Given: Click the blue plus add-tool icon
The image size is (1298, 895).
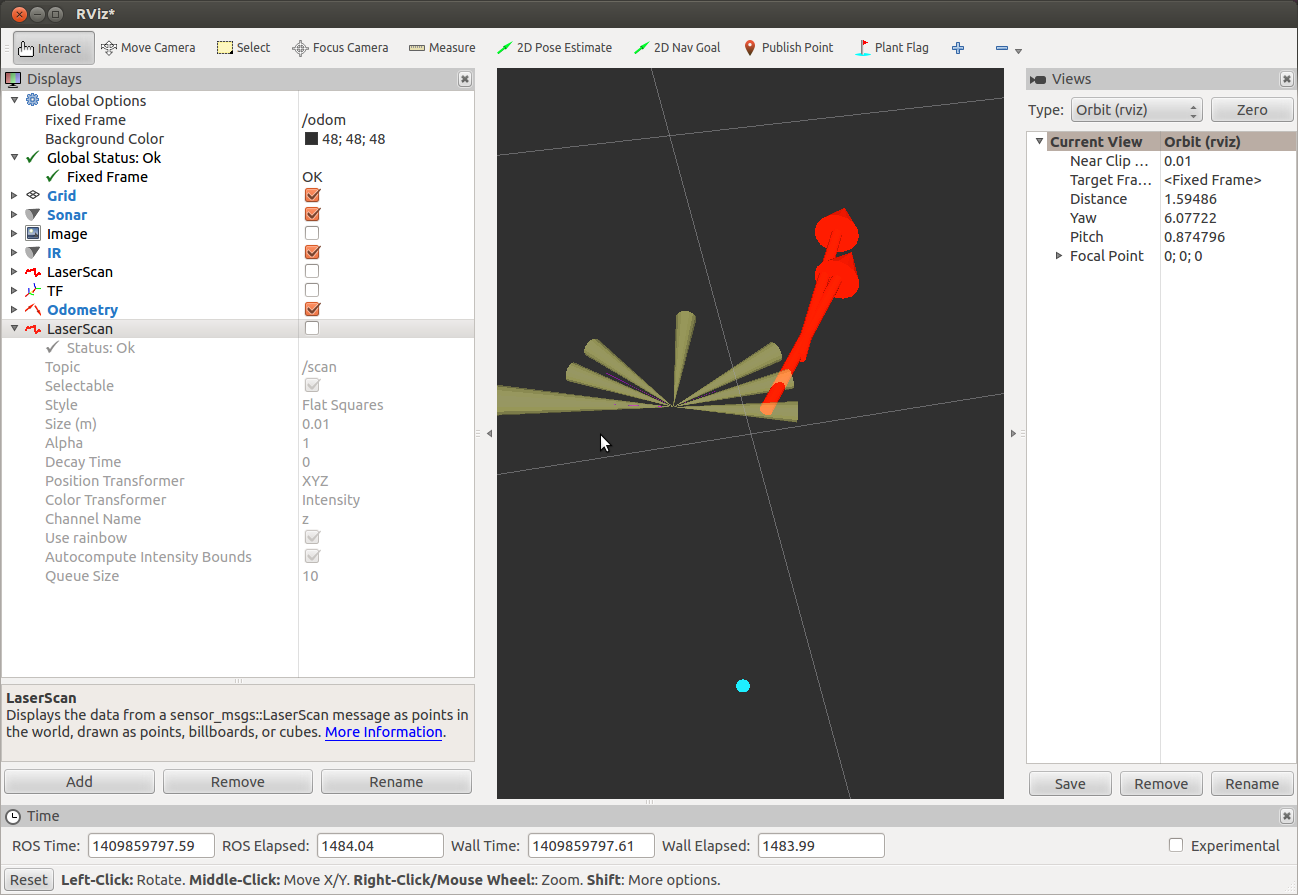Looking at the screenshot, I should [958, 48].
